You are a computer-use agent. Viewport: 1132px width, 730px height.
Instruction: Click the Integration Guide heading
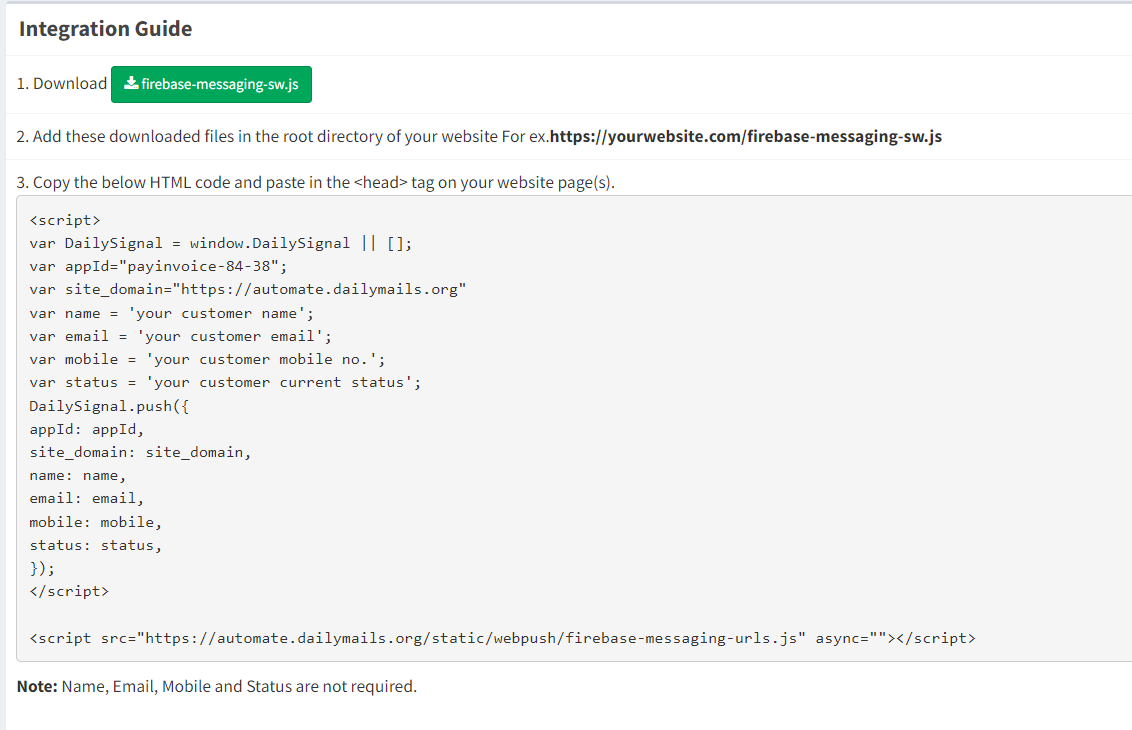pyautogui.click(x=105, y=29)
